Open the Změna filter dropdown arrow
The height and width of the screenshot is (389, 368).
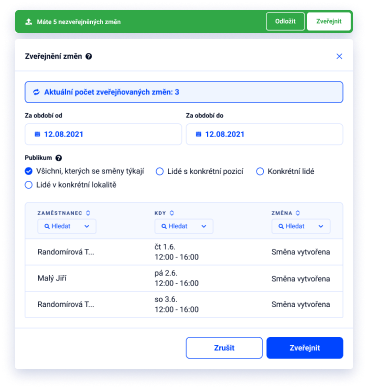[x=321, y=226]
